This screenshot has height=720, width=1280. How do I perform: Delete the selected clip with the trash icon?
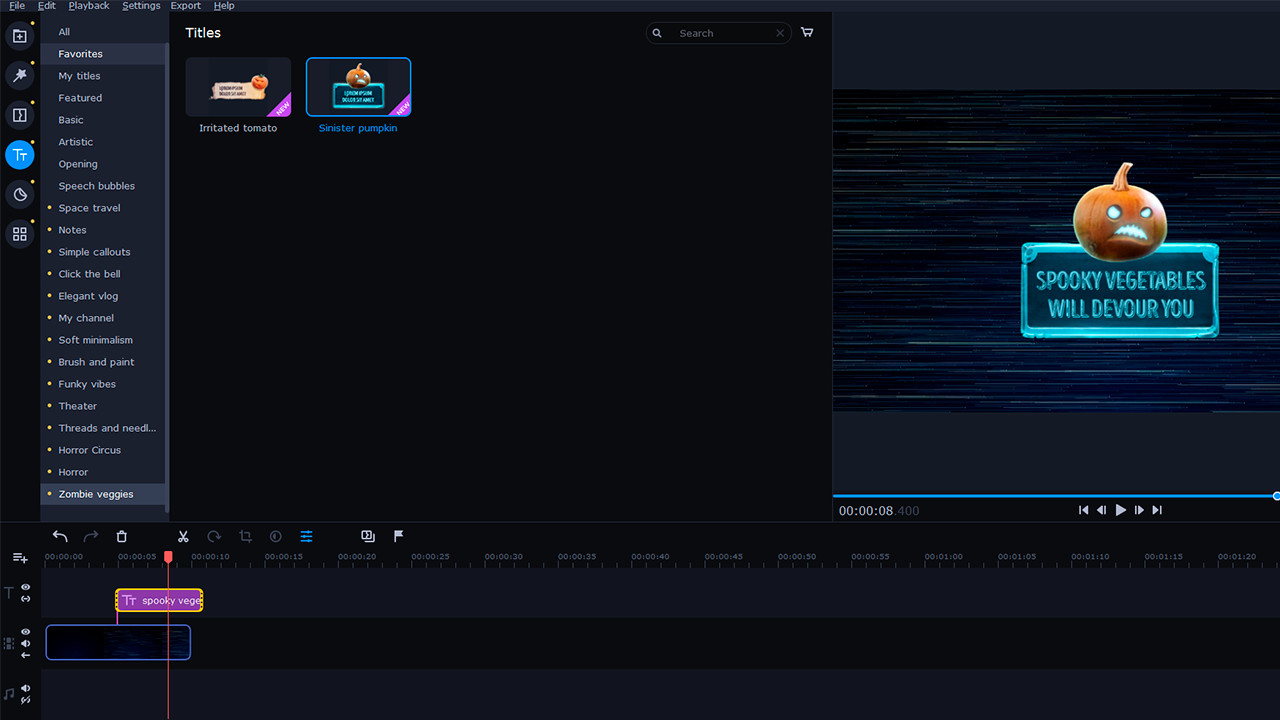point(121,536)
